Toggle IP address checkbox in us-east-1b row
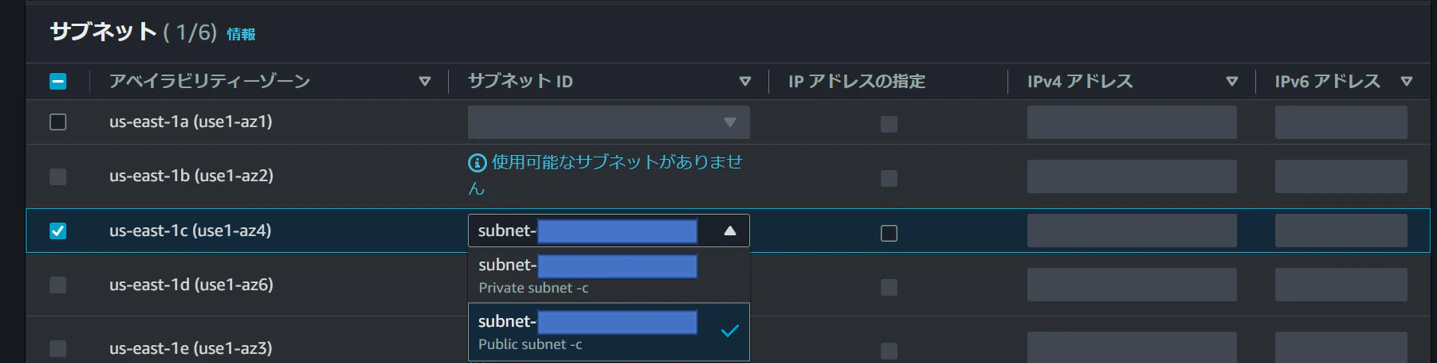 coord(889,178)
